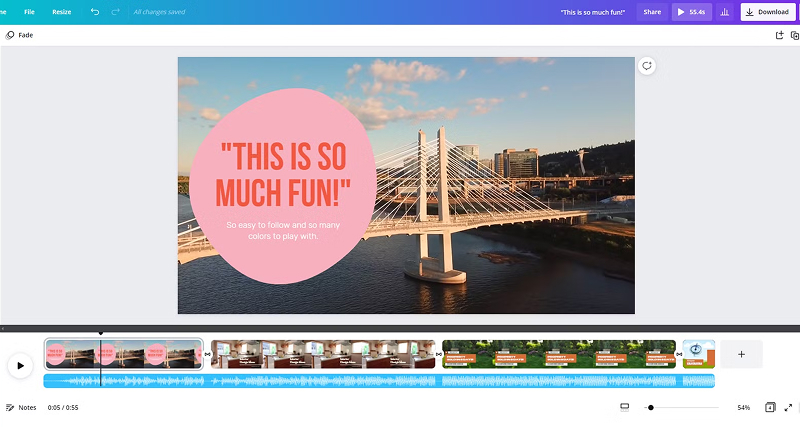Click the export page icon at top right
800x427 pixels.
779,35
